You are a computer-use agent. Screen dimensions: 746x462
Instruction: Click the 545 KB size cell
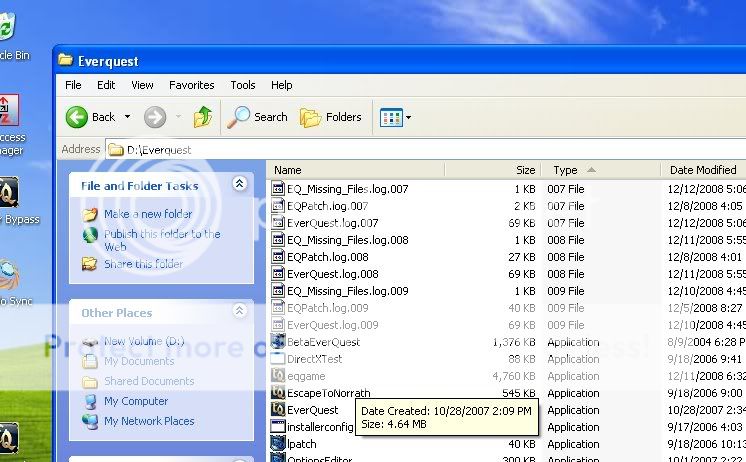click(x=519, y=393)
